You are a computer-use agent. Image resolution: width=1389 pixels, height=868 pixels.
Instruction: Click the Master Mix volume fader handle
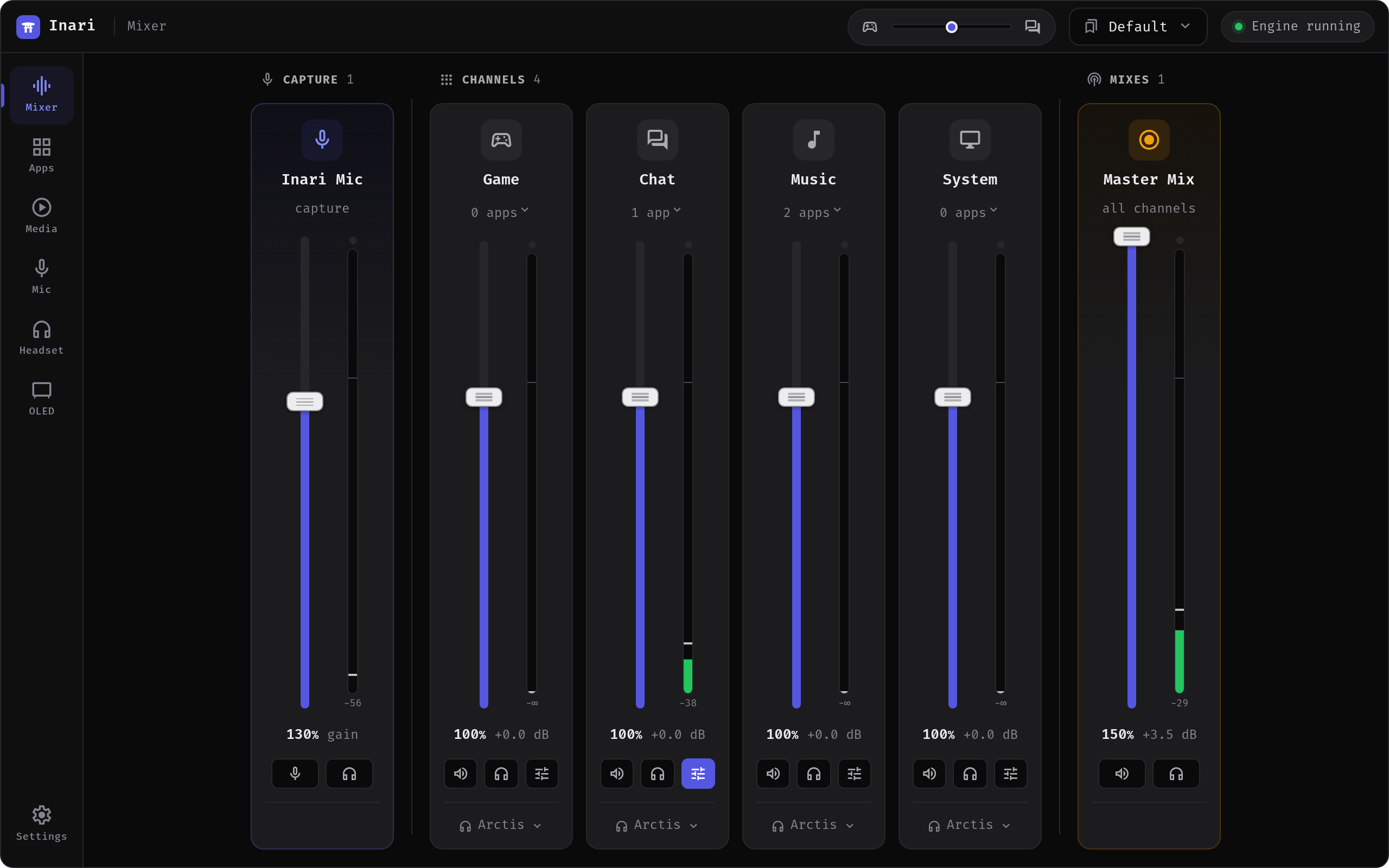click(1131, 237)
